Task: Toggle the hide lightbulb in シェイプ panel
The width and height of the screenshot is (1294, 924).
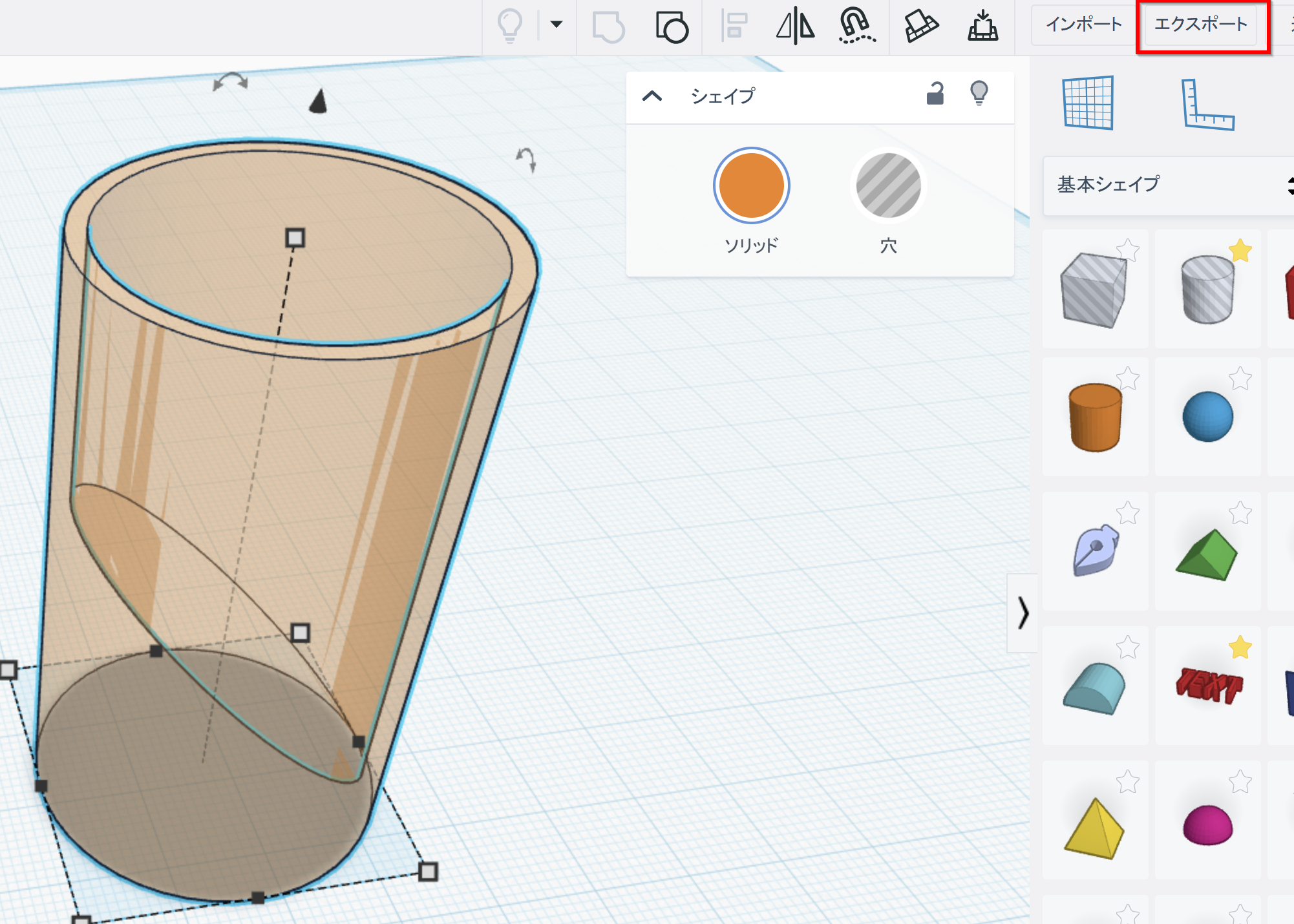Action: click(x=979, y=93)
